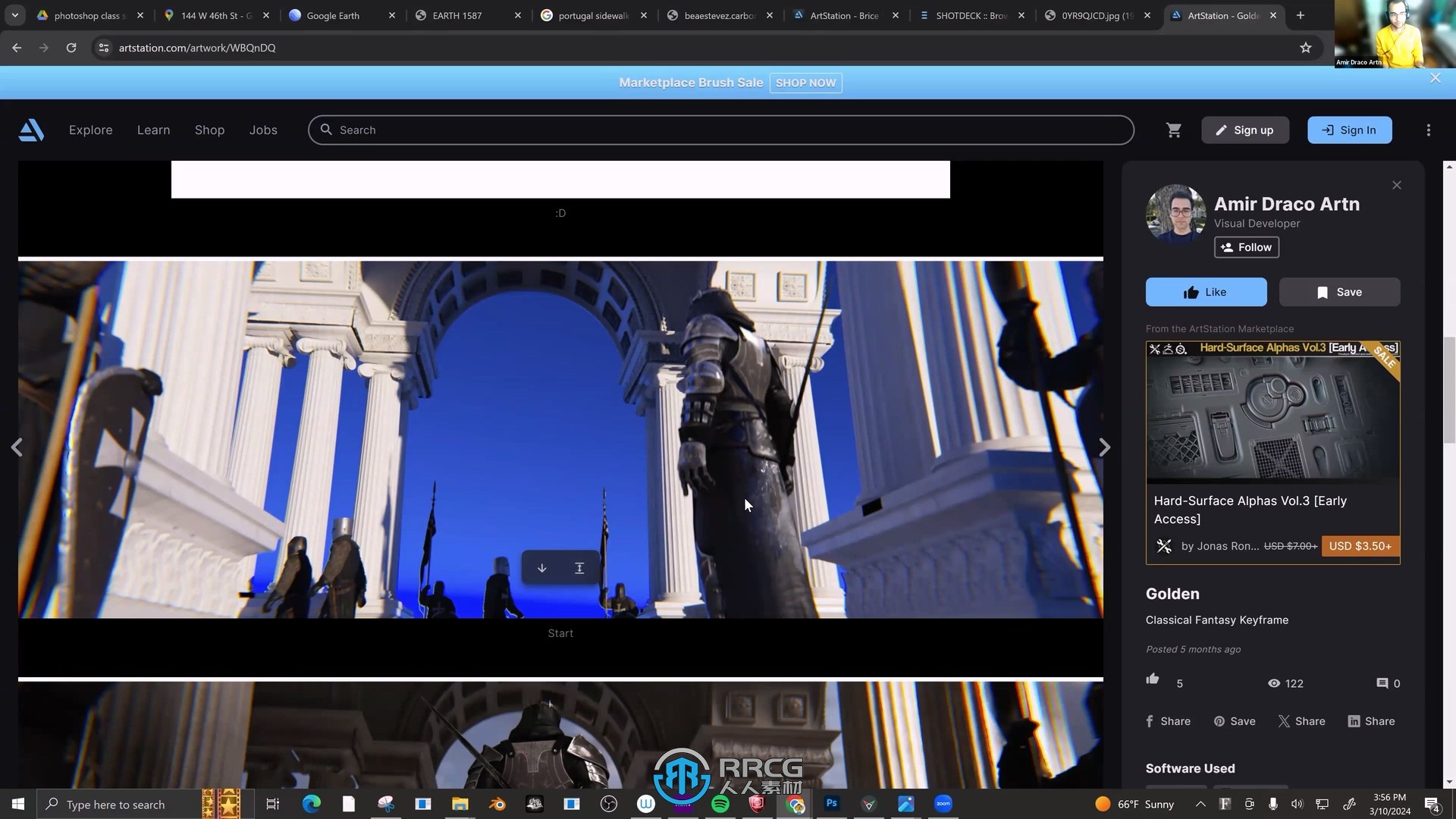Screen dimensions: 1456x819
Task: Open Photoshop from the taskbar
Action: click(832, 804)
